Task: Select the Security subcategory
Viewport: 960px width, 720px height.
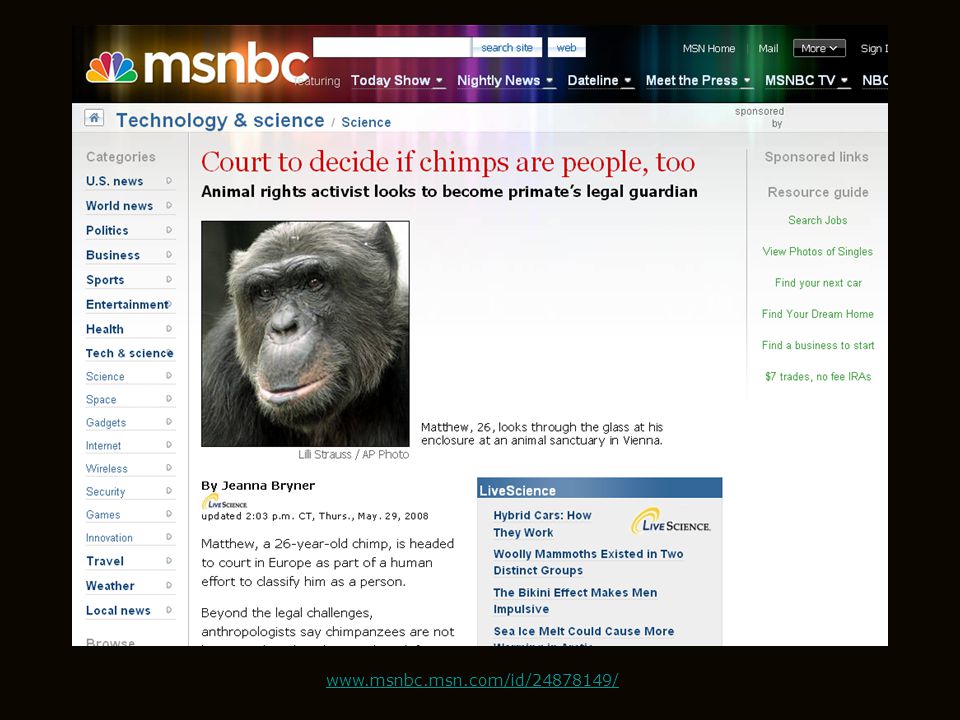Action: tap(105, 492)
